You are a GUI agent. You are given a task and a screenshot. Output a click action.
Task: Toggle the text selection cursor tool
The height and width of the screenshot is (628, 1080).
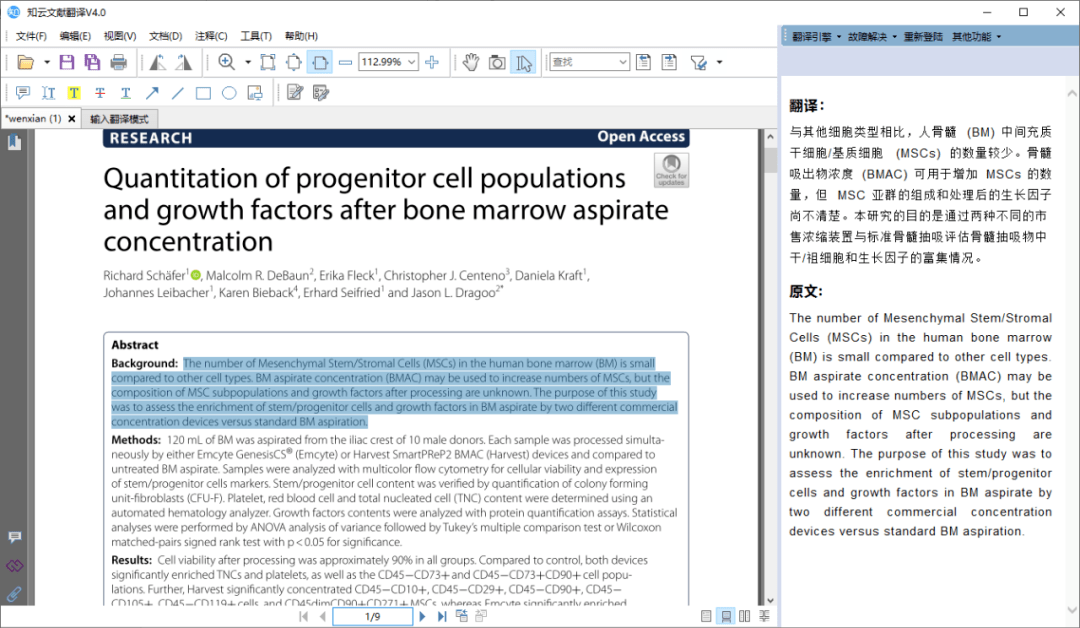coord(523,62)
